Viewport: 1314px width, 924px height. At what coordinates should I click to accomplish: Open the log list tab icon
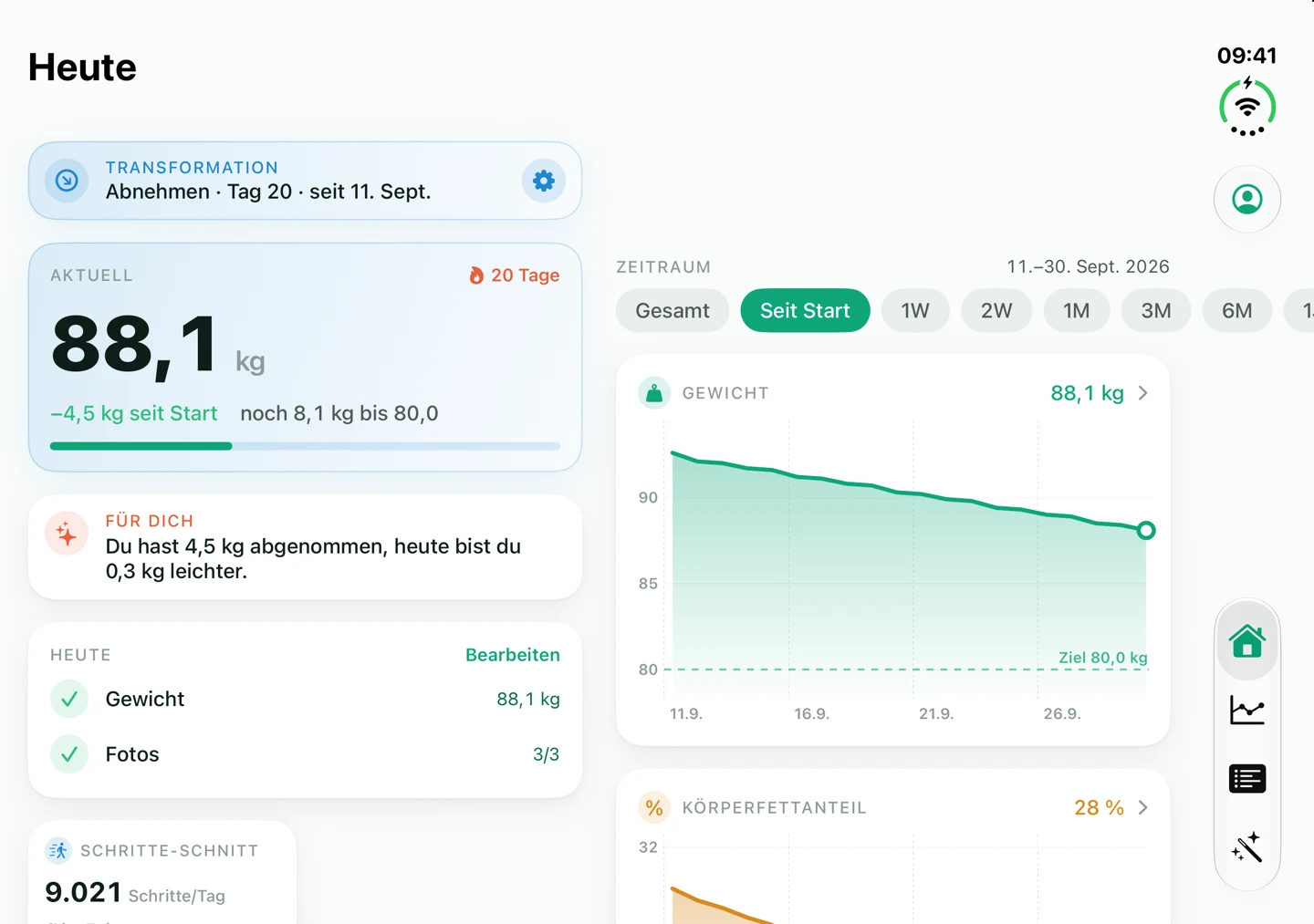[x=1247, y=778]
